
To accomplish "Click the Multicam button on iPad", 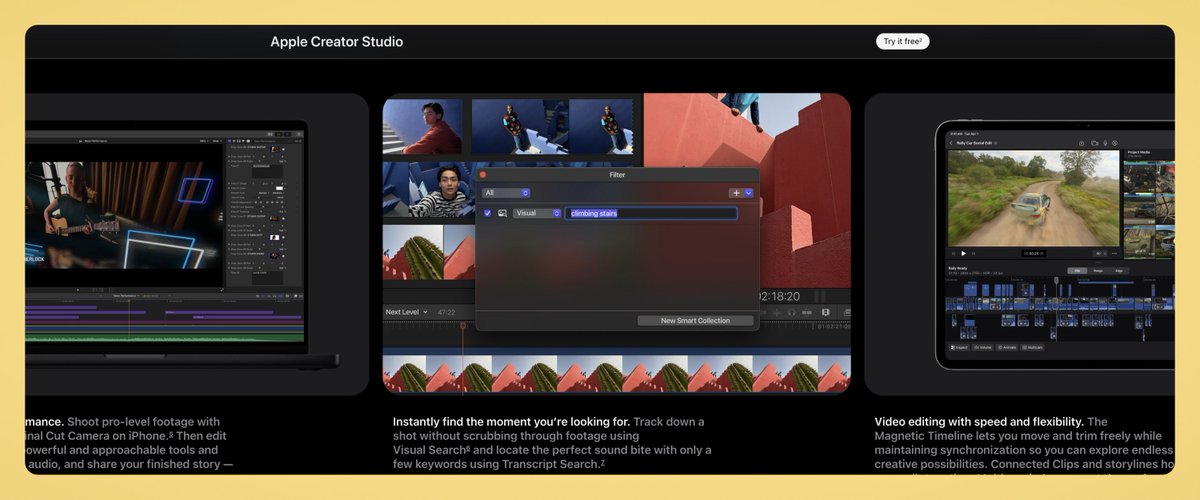I will pyautogui.click(x=1032, y=347).
